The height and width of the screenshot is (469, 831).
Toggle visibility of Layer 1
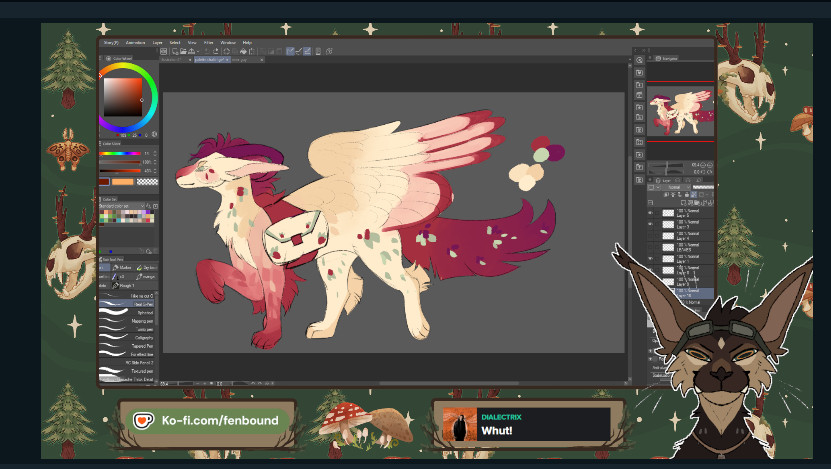(x=650, y=259)
